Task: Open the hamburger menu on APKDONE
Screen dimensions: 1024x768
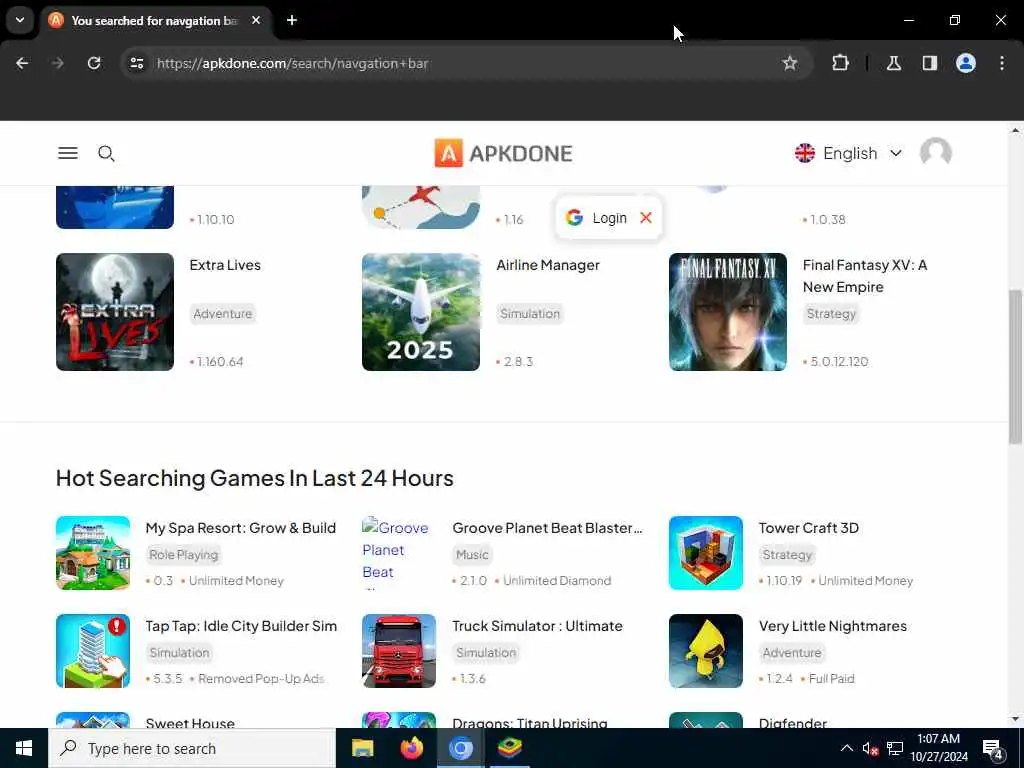Action: pos(68,153)
